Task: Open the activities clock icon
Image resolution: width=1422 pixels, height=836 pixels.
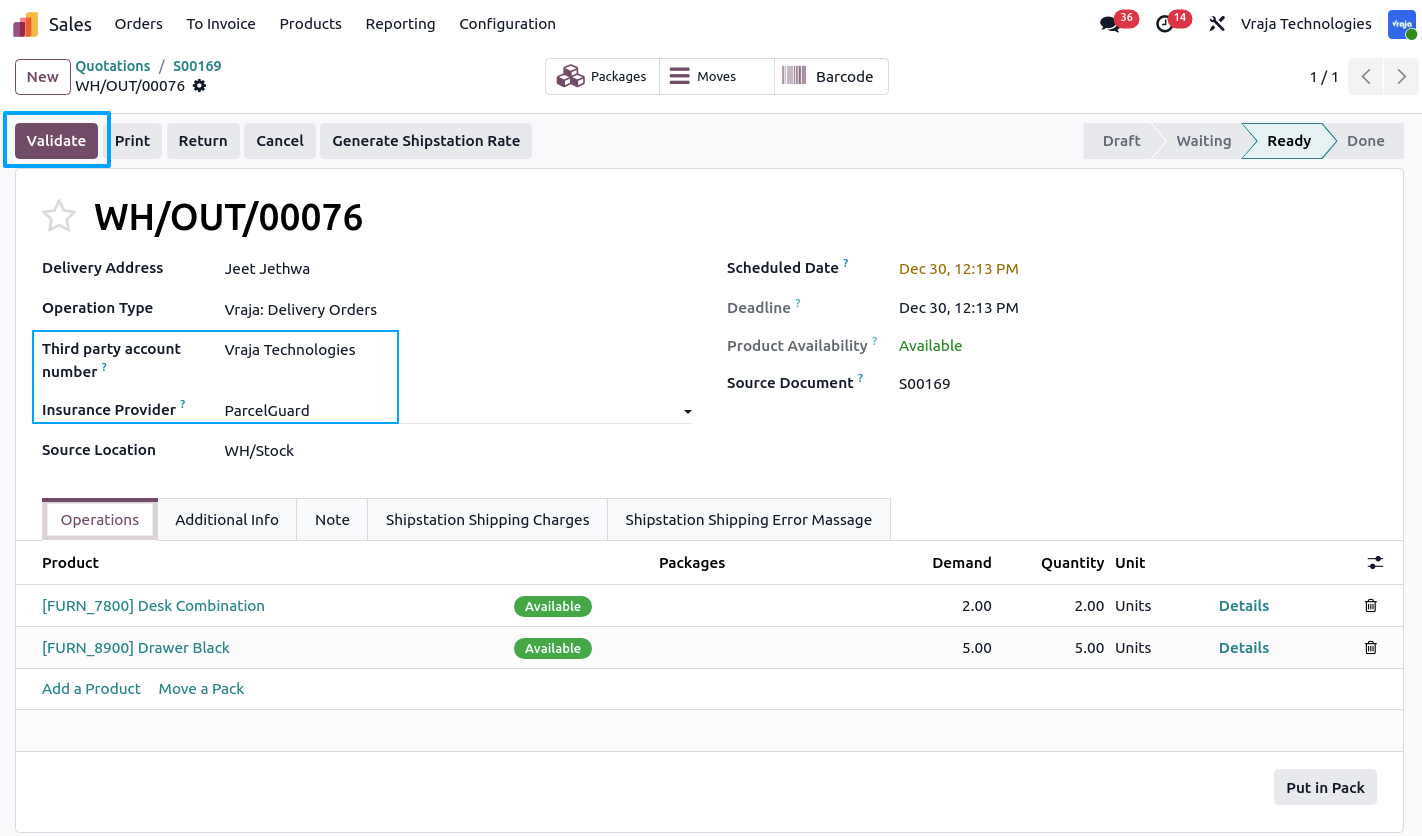Action: [1164, 24]
